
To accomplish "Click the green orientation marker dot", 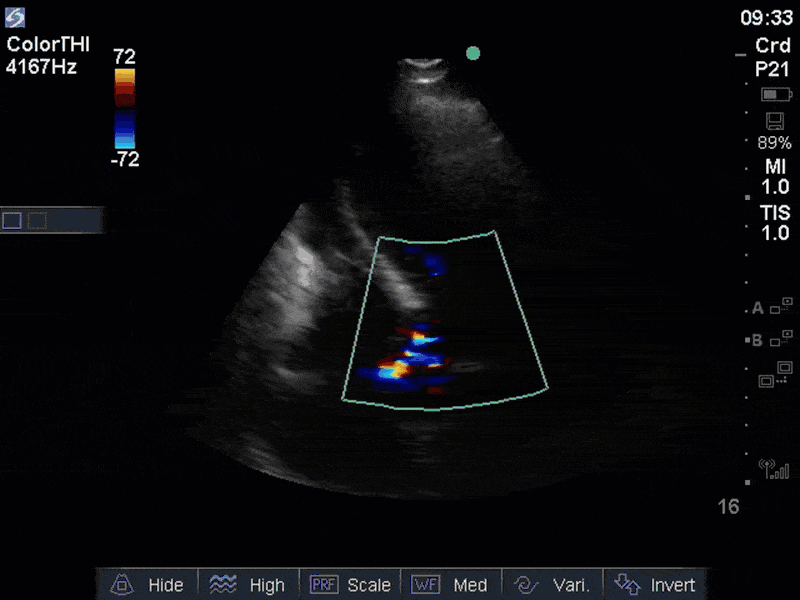I will tap(473, 53).
